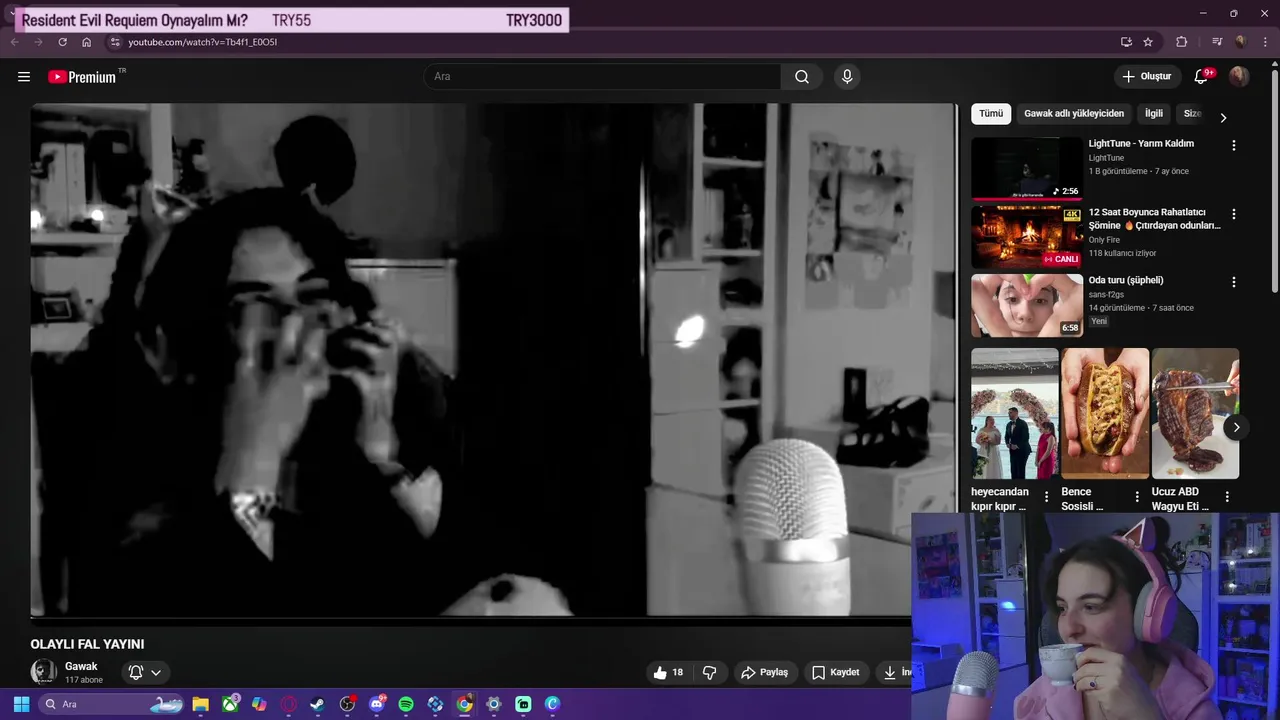
Task: Open wedding short thumbnail
Action: point(1014,414)
